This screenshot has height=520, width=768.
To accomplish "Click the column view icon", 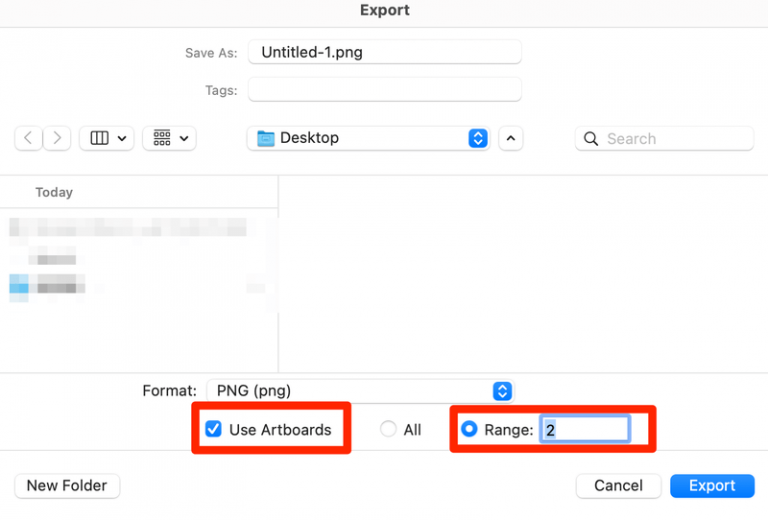I will [99, 138].
